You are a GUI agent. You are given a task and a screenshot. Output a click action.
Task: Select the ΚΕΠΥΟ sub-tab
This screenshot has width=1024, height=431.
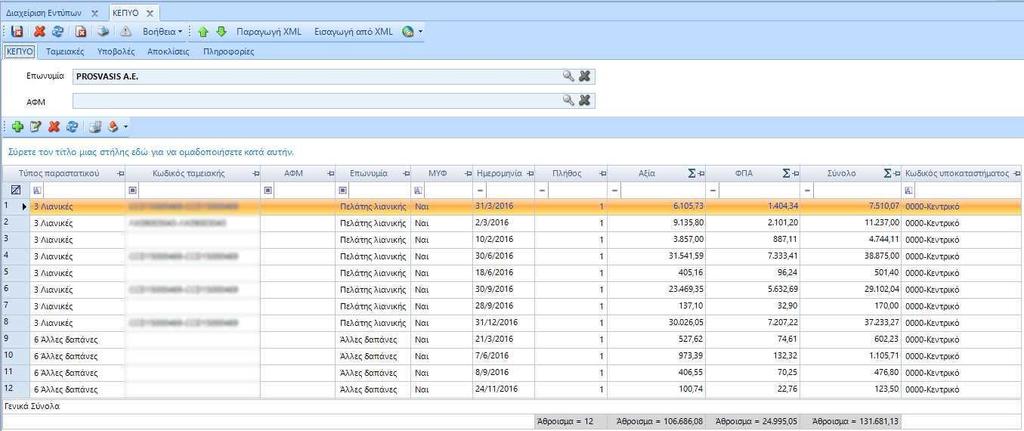pyautogui.click(x=19, y=51)
